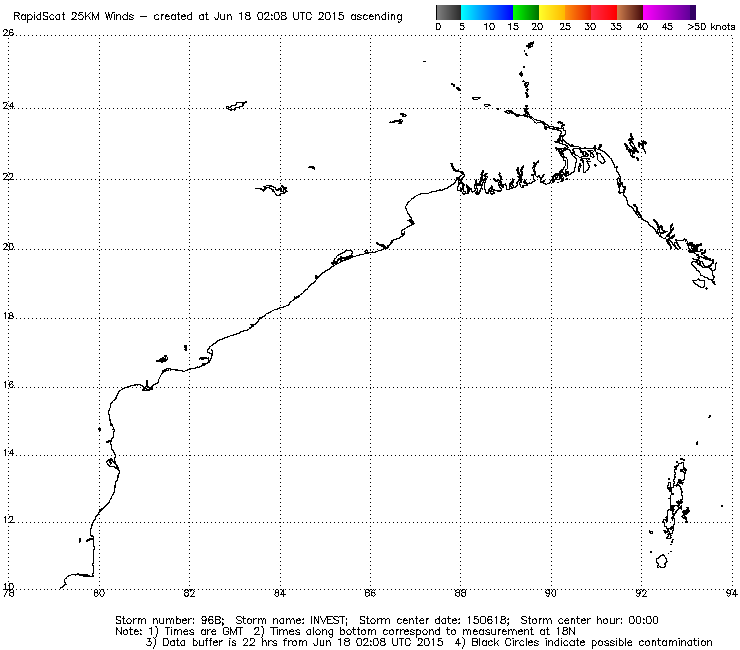Click the "Storm center date: 150618" text

click(434, 620)
